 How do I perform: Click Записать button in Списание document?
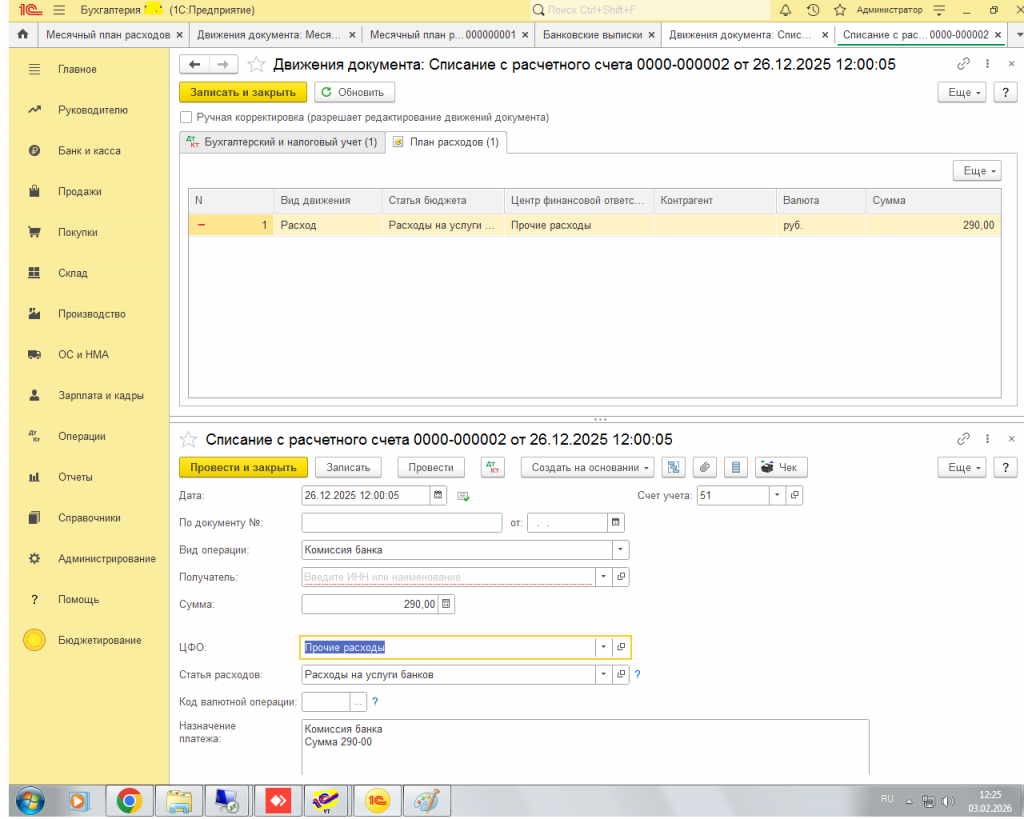point(348,467)
